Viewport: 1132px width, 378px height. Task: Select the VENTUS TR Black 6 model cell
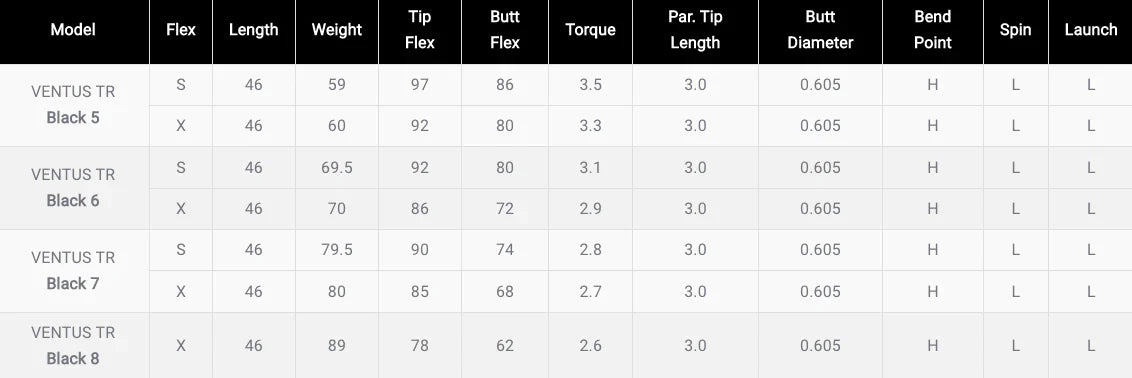tap(73, 188)
